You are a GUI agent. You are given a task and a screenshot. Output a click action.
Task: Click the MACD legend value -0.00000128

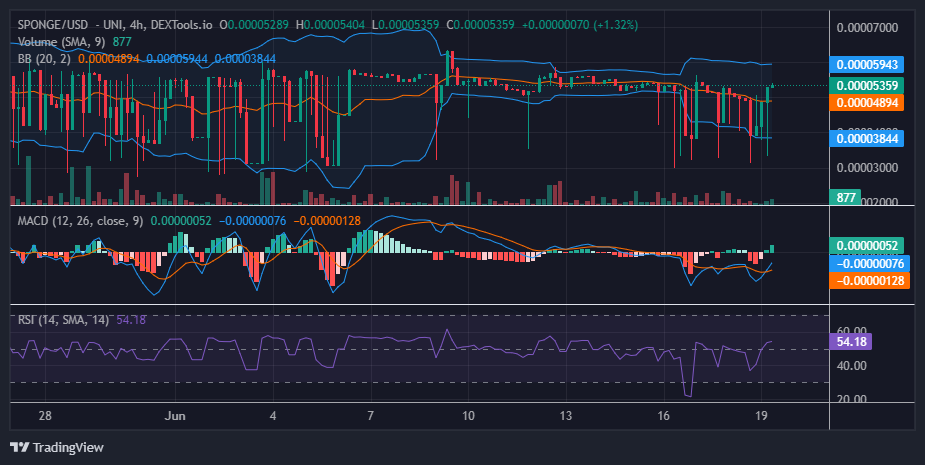pos(326,221)
